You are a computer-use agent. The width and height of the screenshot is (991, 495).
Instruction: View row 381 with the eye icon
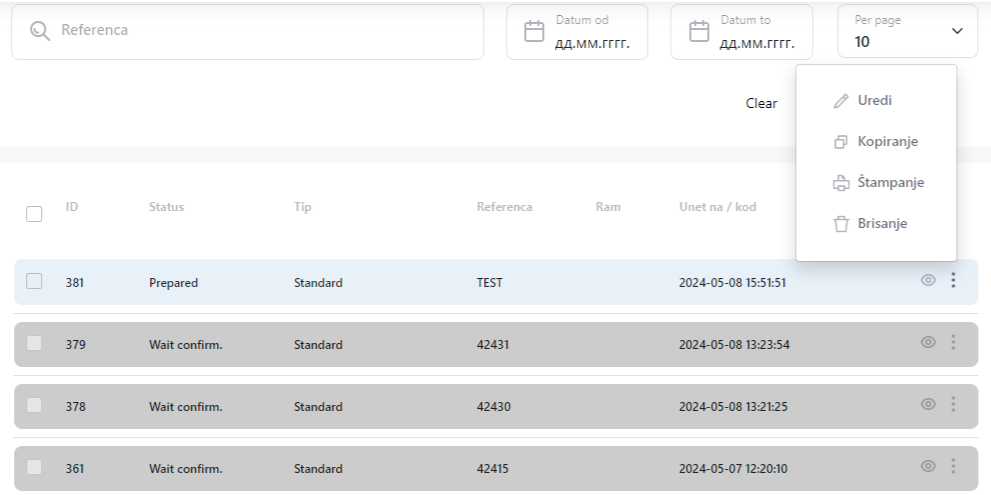click(x=927, y=281)
